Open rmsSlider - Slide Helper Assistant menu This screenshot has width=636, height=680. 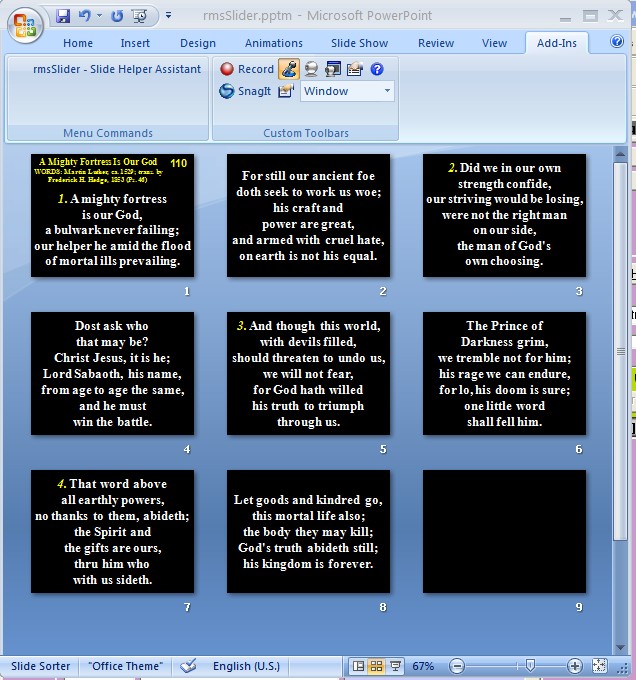117,69
